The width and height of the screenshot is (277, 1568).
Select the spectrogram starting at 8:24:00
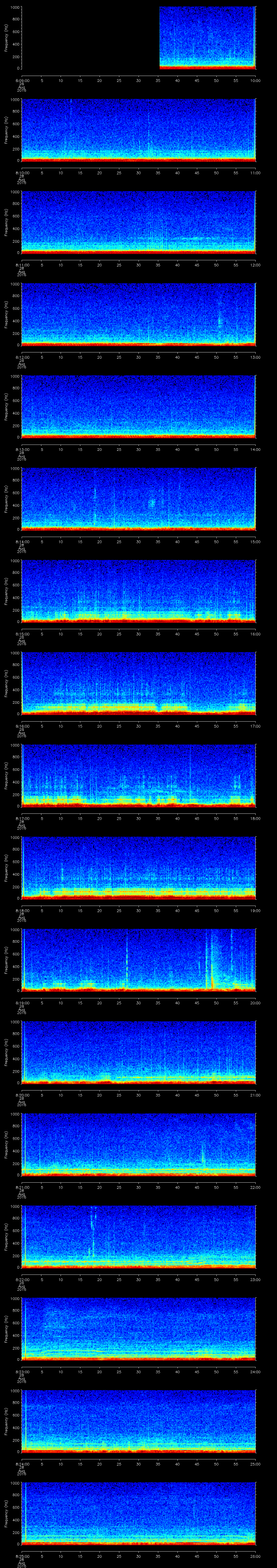pyautogui.click(x=139, y=1421)
